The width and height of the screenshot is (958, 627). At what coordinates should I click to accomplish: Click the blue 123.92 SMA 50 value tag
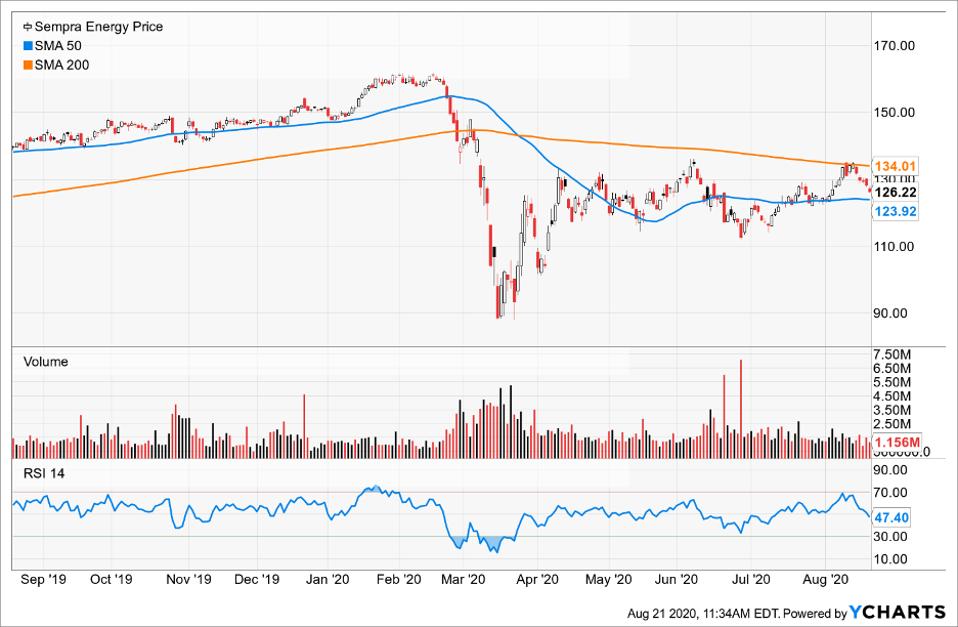(895, 211)
